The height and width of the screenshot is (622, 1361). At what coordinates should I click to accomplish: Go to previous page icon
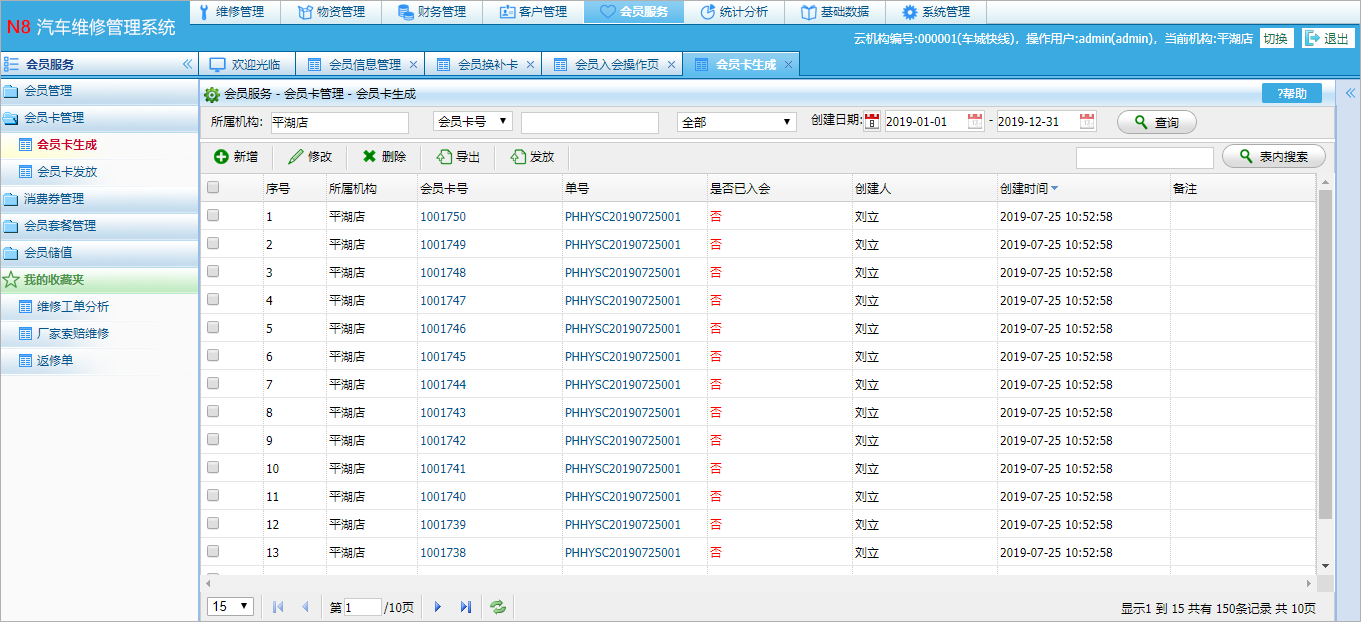304,607
